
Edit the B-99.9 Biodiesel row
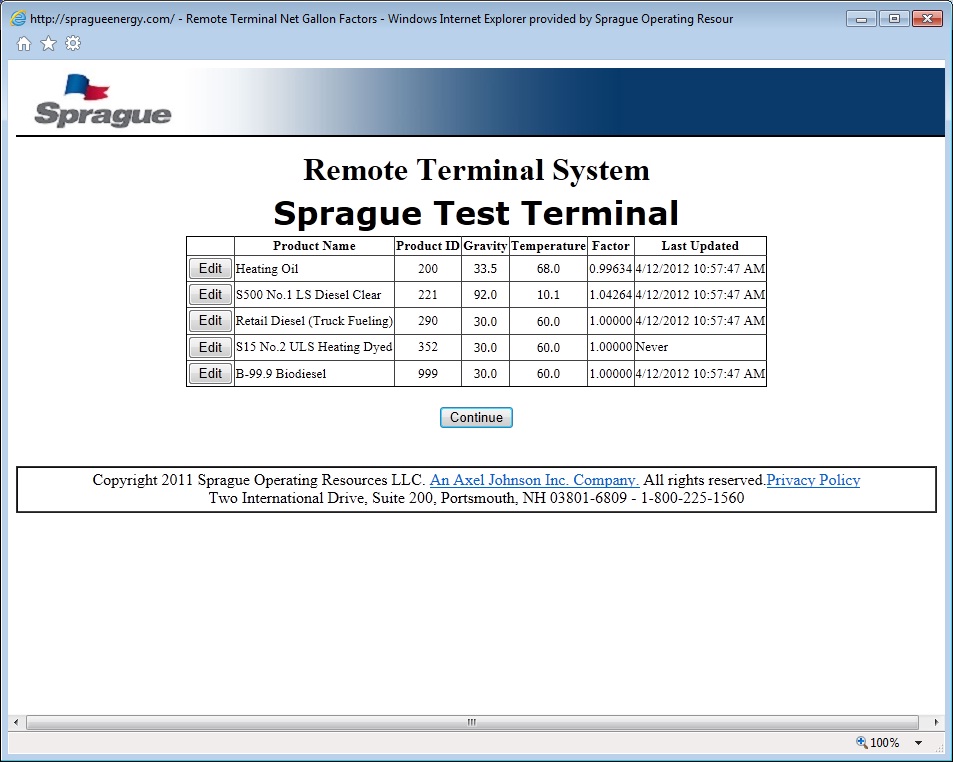(x=210, y=373)
